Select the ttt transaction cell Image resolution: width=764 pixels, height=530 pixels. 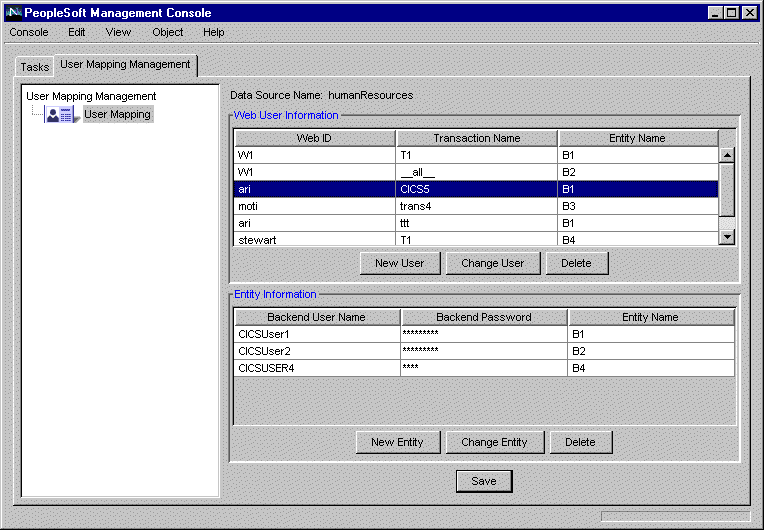477,223
